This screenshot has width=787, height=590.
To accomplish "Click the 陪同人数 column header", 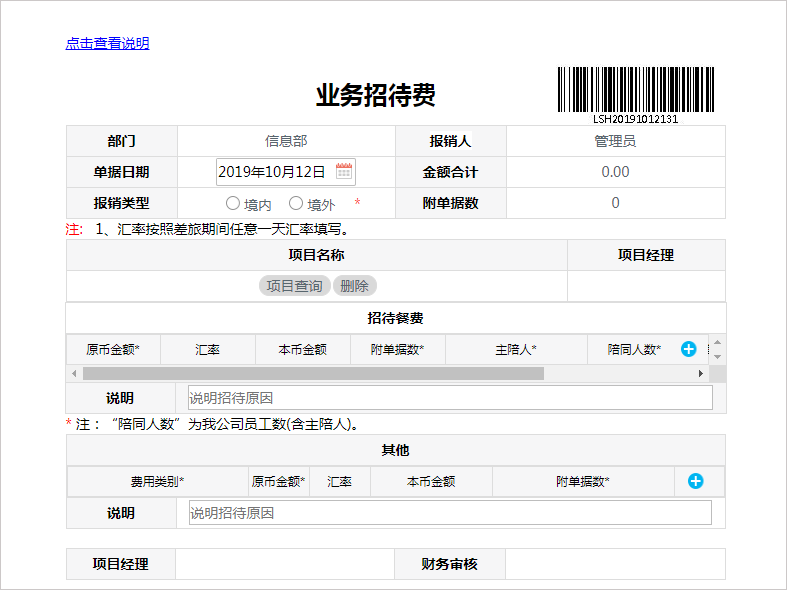I will [x=634, y=349].
